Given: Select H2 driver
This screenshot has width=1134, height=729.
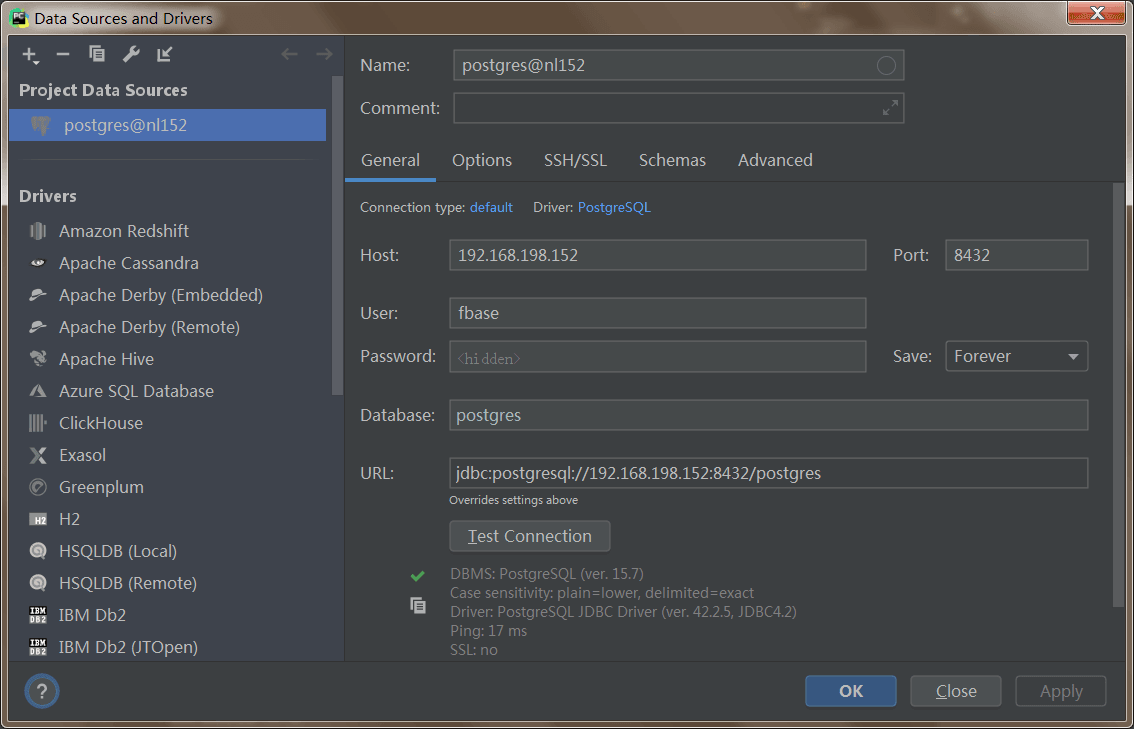Looking at the screenshot, I should pyautogui.click(x=168, y=519).
